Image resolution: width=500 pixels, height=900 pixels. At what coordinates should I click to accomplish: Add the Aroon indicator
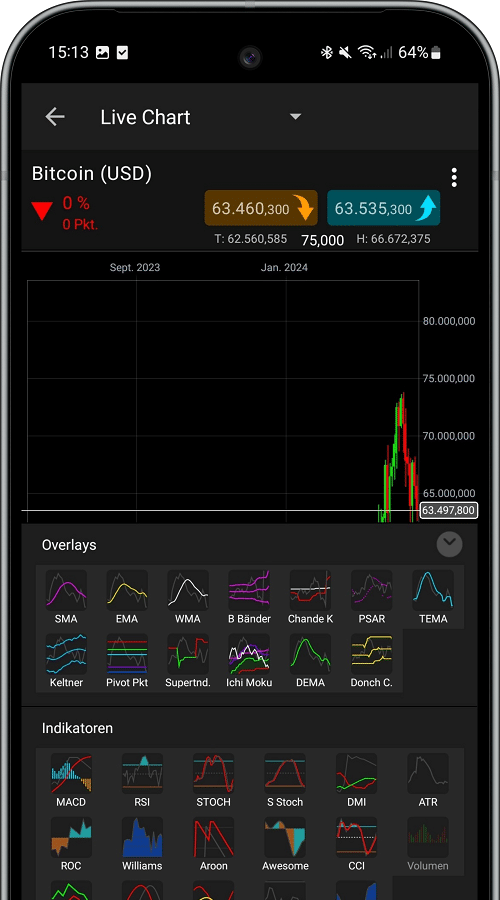pyautogui.click(x=214, y=844)
